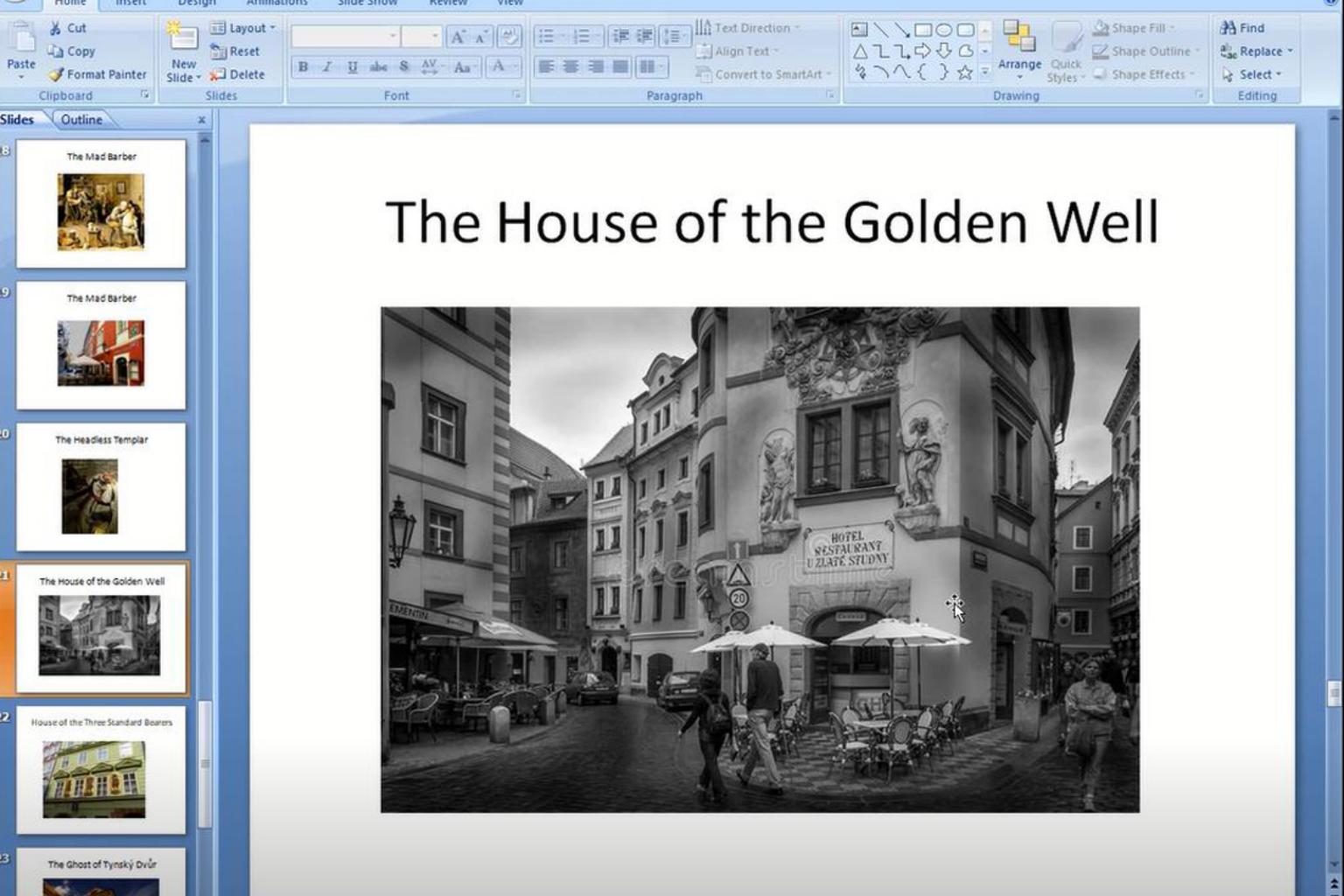Viewport: 1344px width, 896px height.
Task: Select the down block arrow shape
Action: 944,51
